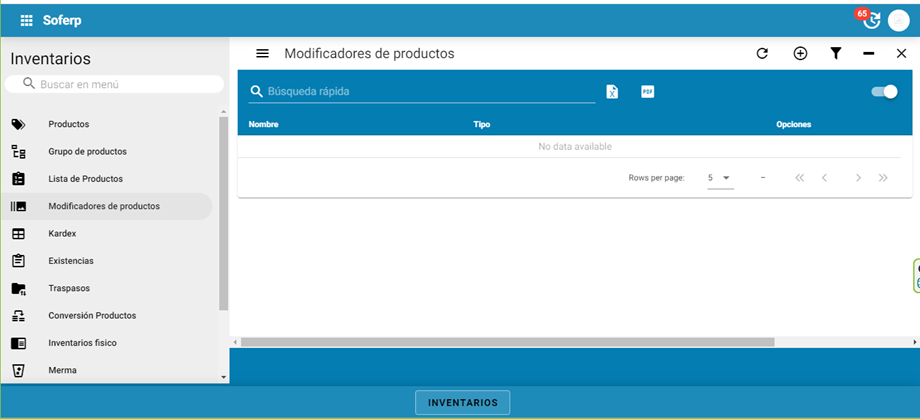This screenshot has height=419, width=920.
Task: Open the hamburger menu beside Modificadores title
Action: coord(262,53)
